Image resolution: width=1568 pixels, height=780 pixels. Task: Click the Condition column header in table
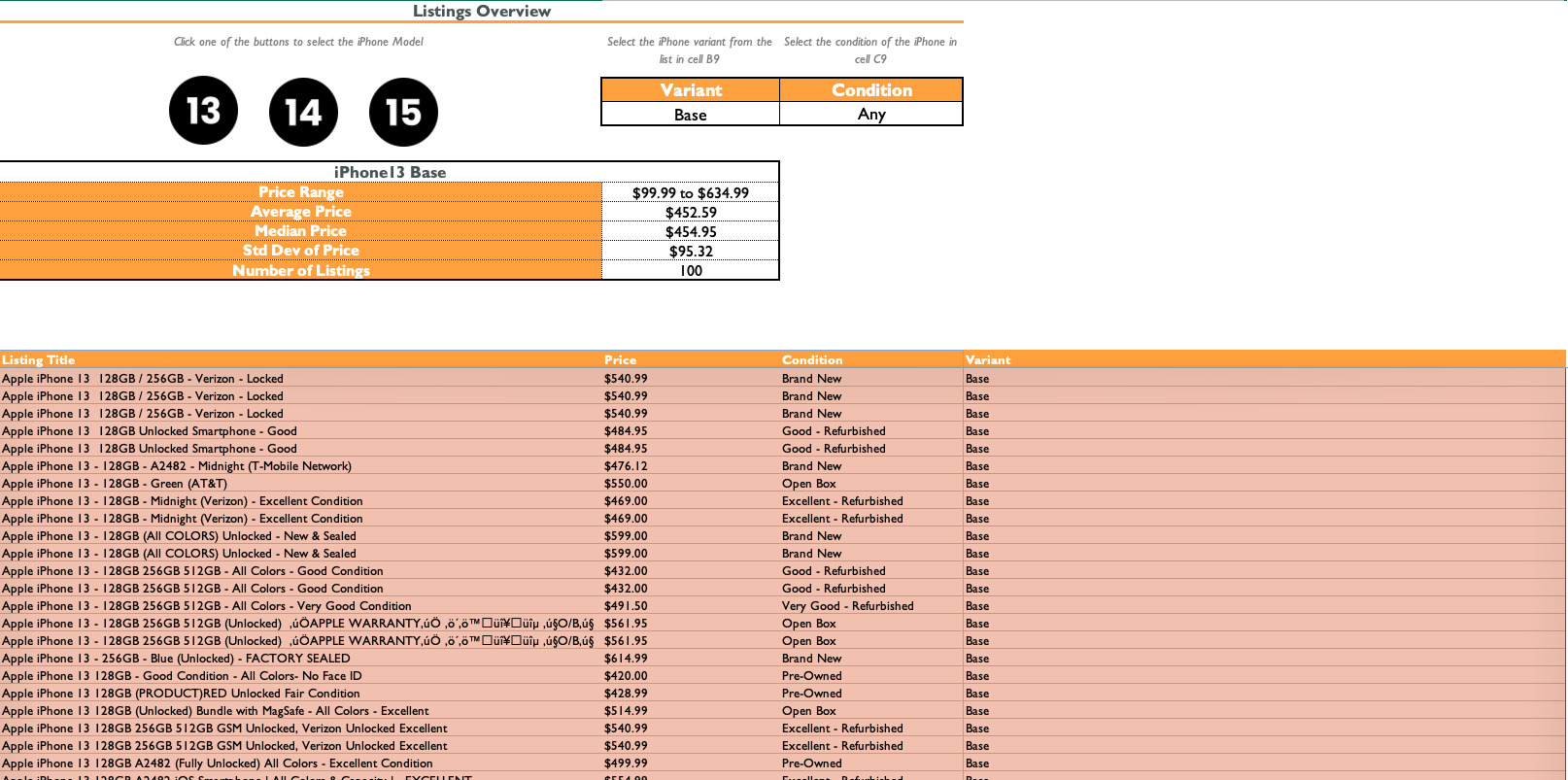[812, 359]
